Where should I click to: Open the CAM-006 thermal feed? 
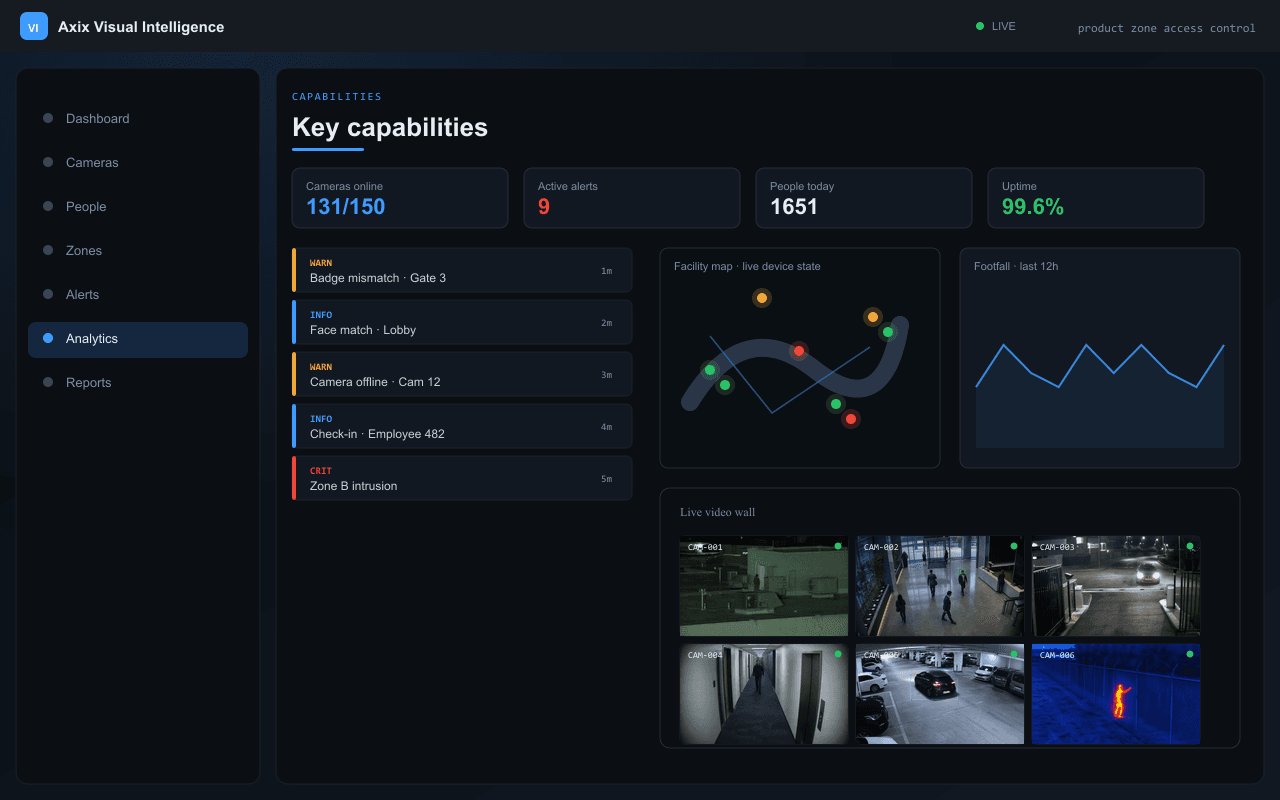(1116, 694)
